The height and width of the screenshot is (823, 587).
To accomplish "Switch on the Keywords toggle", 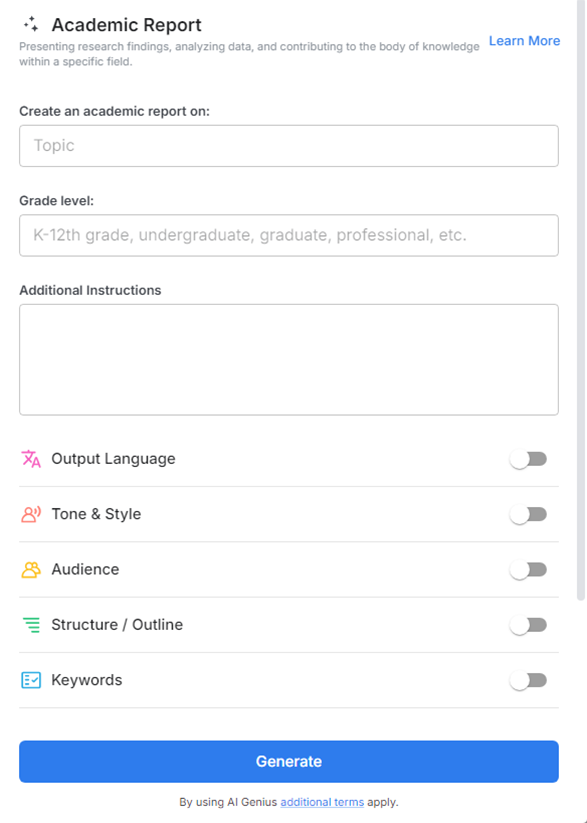I will [x=528, y=679].
